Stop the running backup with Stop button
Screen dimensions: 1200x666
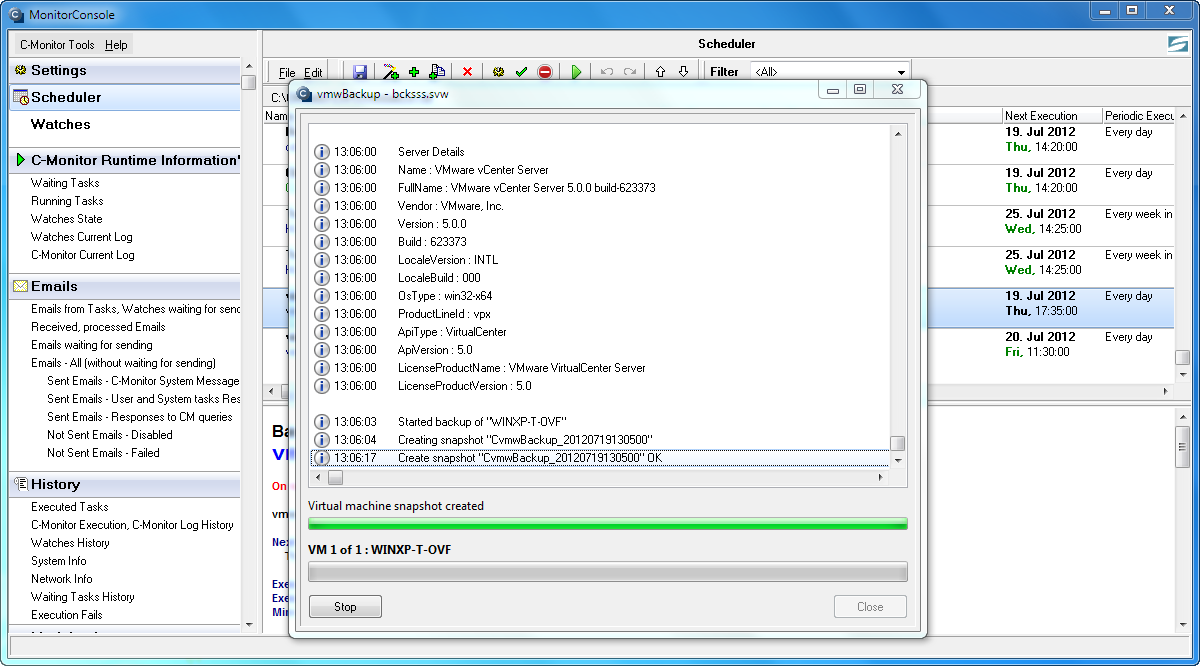click(x=345, y=607)
